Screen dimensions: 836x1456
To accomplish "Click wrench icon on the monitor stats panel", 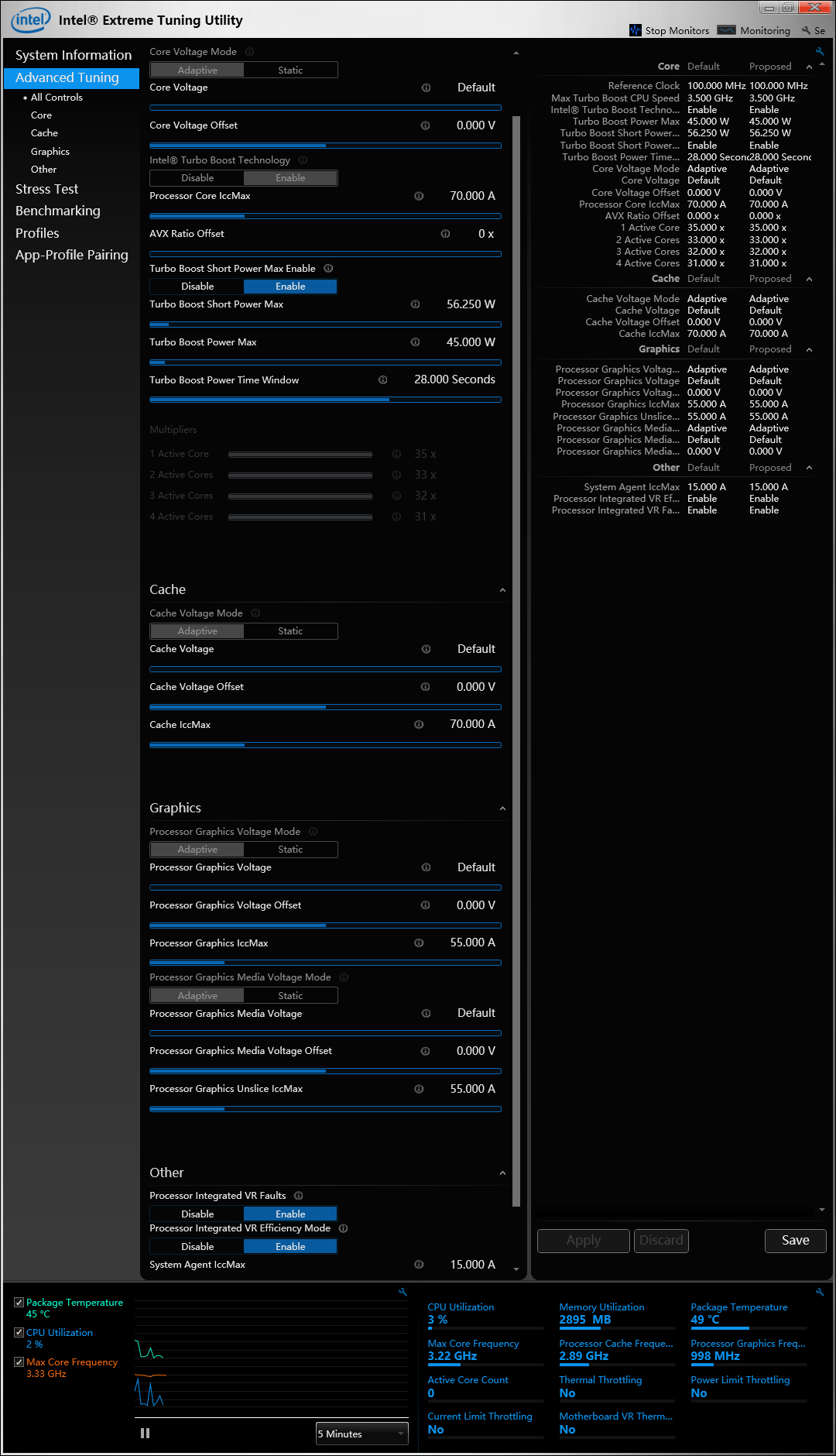I will pos(820,1292).
